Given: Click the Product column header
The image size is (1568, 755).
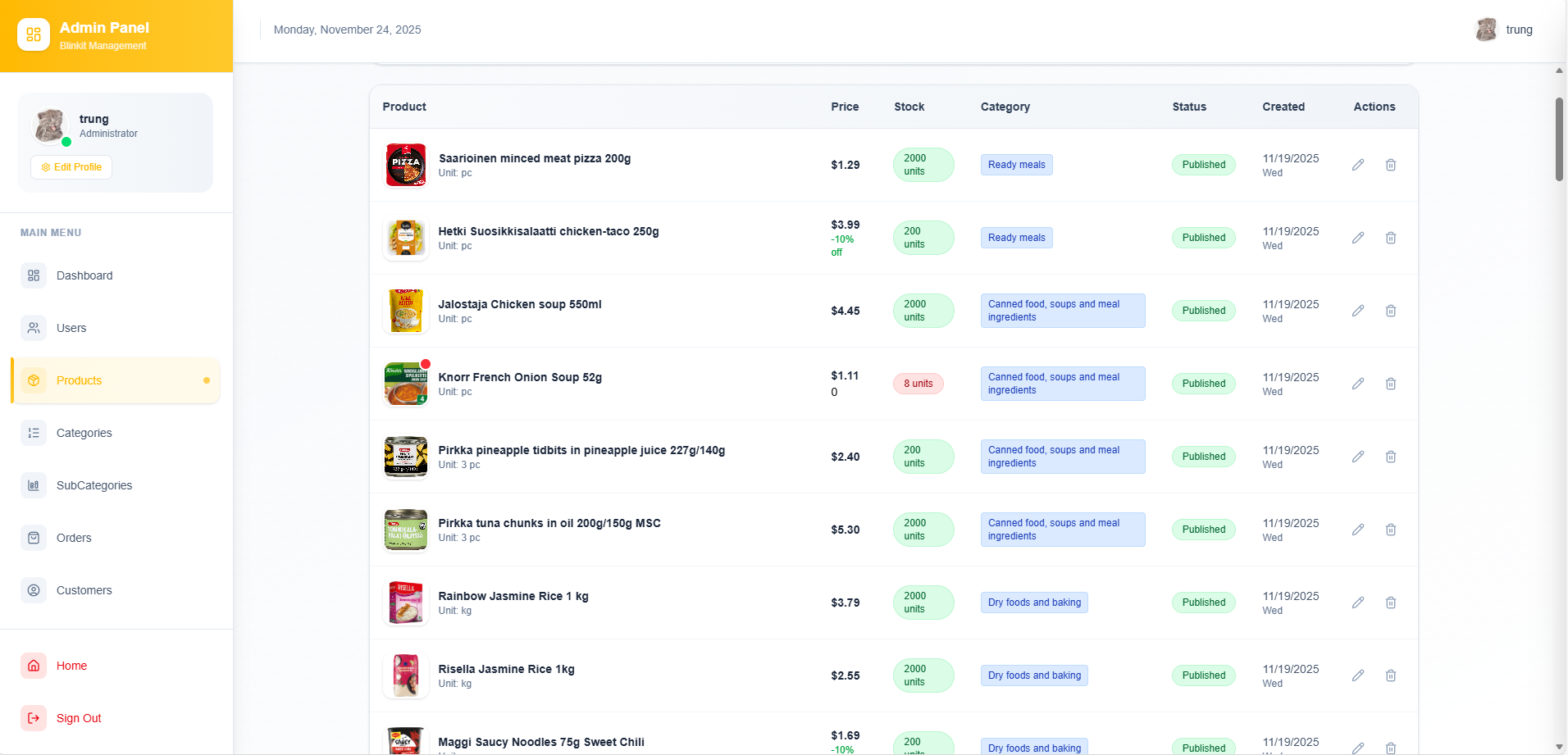Looking at the screenshot, I should pyautogui.click(x=404, y=107).
